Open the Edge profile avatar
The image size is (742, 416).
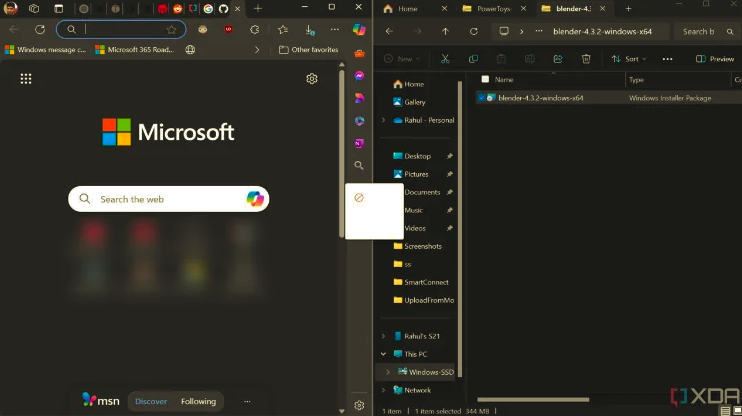point(10,8)
